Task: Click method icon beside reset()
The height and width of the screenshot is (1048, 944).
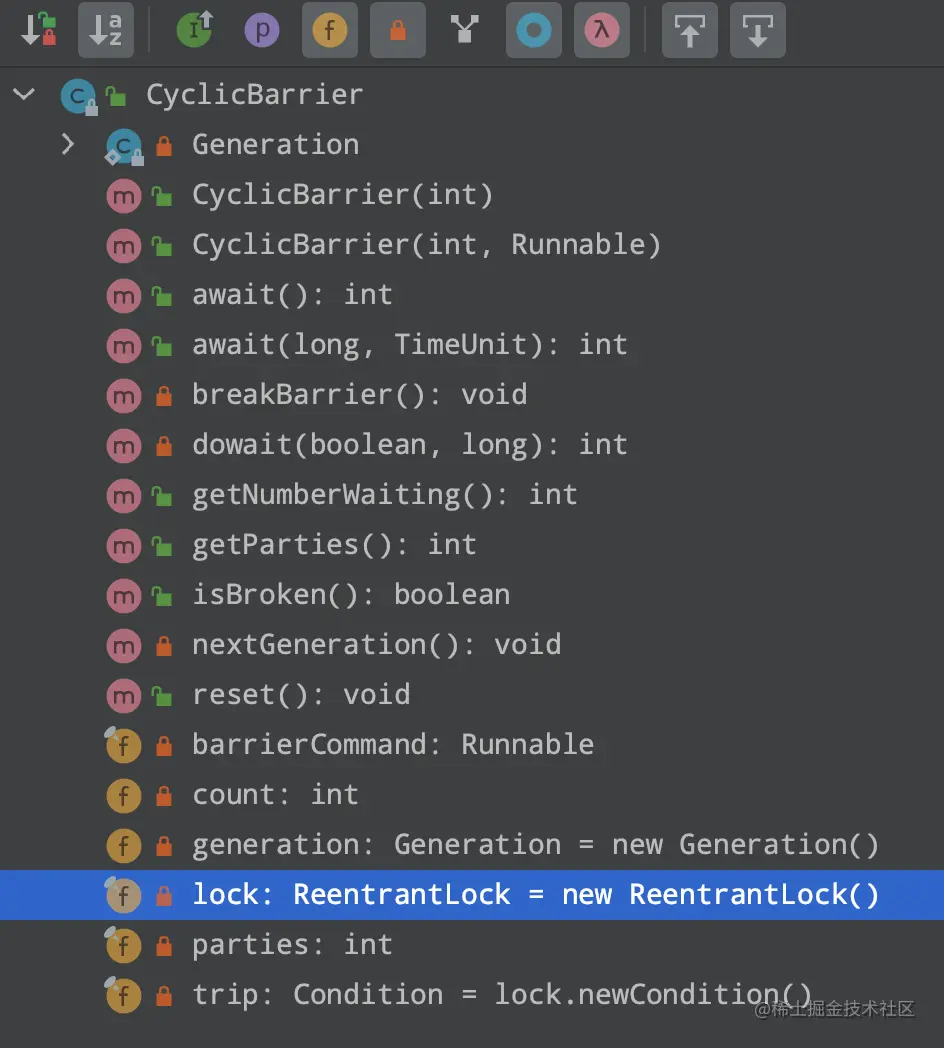Action: (x=124, y=696)
